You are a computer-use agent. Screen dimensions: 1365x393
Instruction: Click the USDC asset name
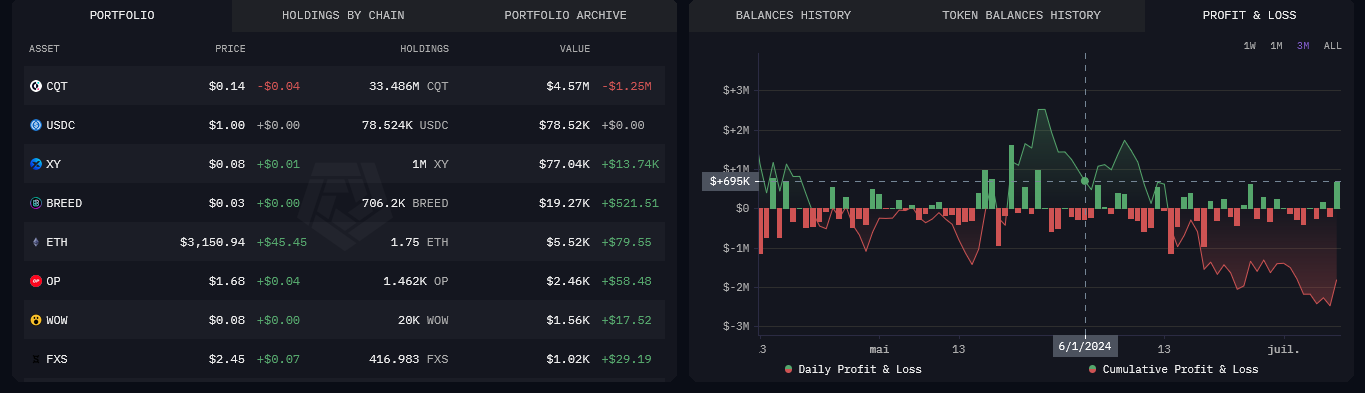[61, 125]
